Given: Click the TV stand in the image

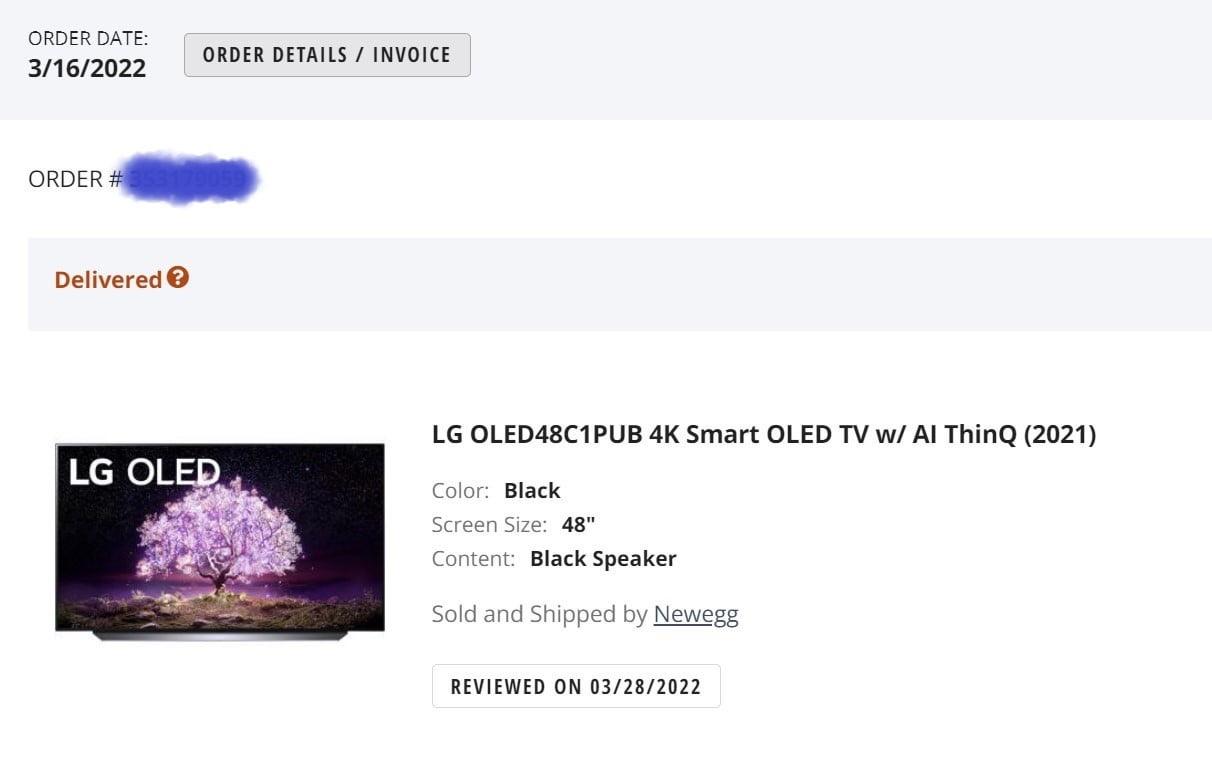Looking at the screenshot, I should (x=220, y=635).
